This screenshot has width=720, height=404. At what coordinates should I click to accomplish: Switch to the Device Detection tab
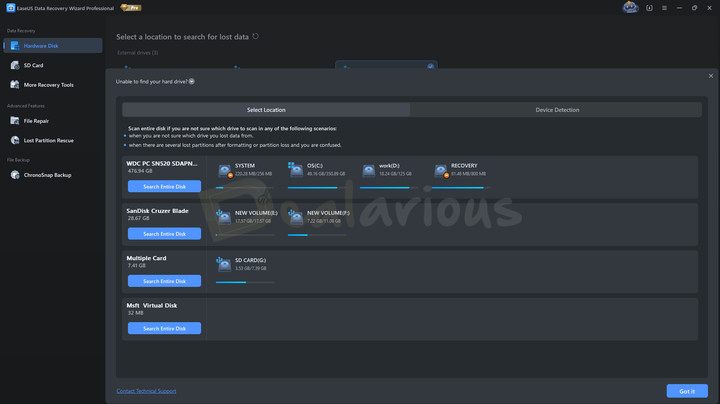[x=557, y=110]
